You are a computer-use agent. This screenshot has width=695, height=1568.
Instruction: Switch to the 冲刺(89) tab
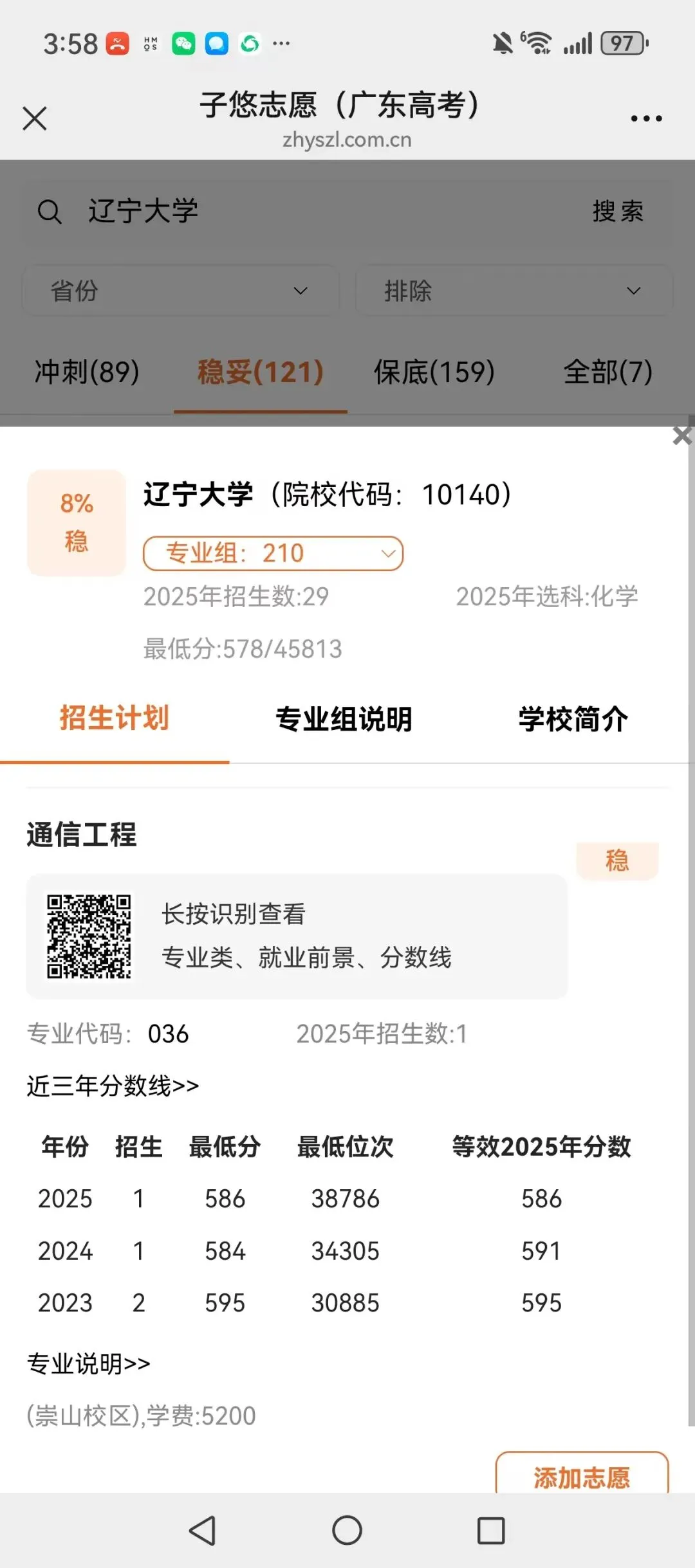[87, 372]
